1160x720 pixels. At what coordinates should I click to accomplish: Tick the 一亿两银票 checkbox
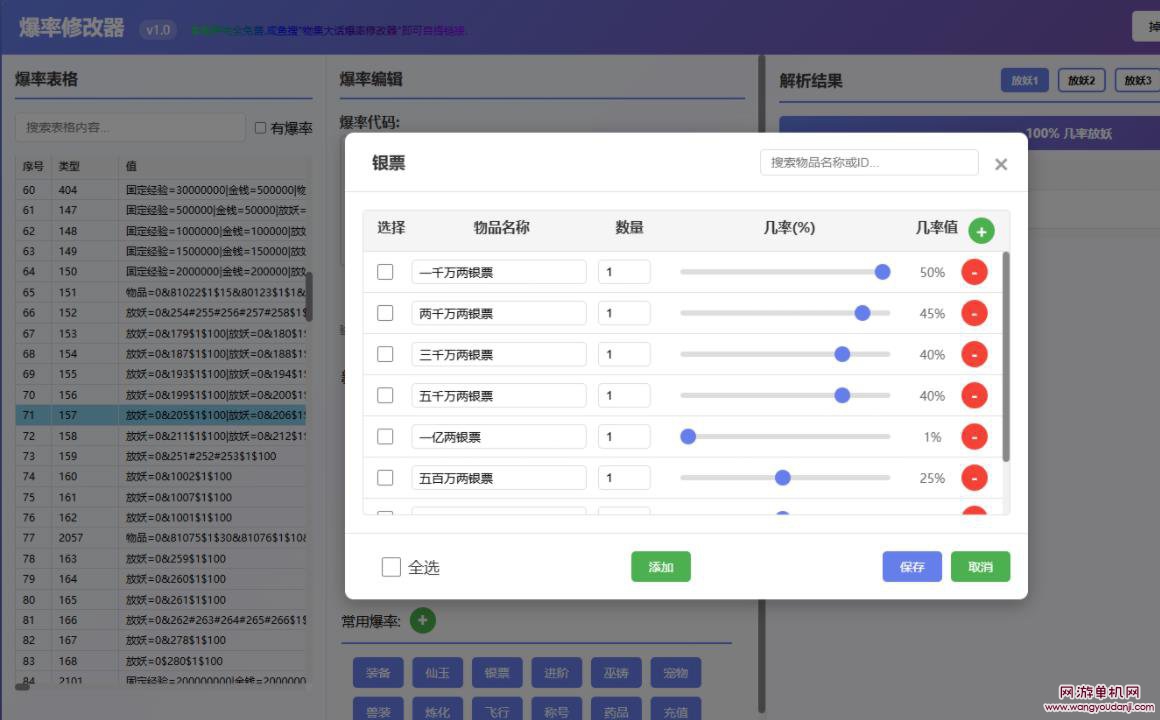(385, 437)
